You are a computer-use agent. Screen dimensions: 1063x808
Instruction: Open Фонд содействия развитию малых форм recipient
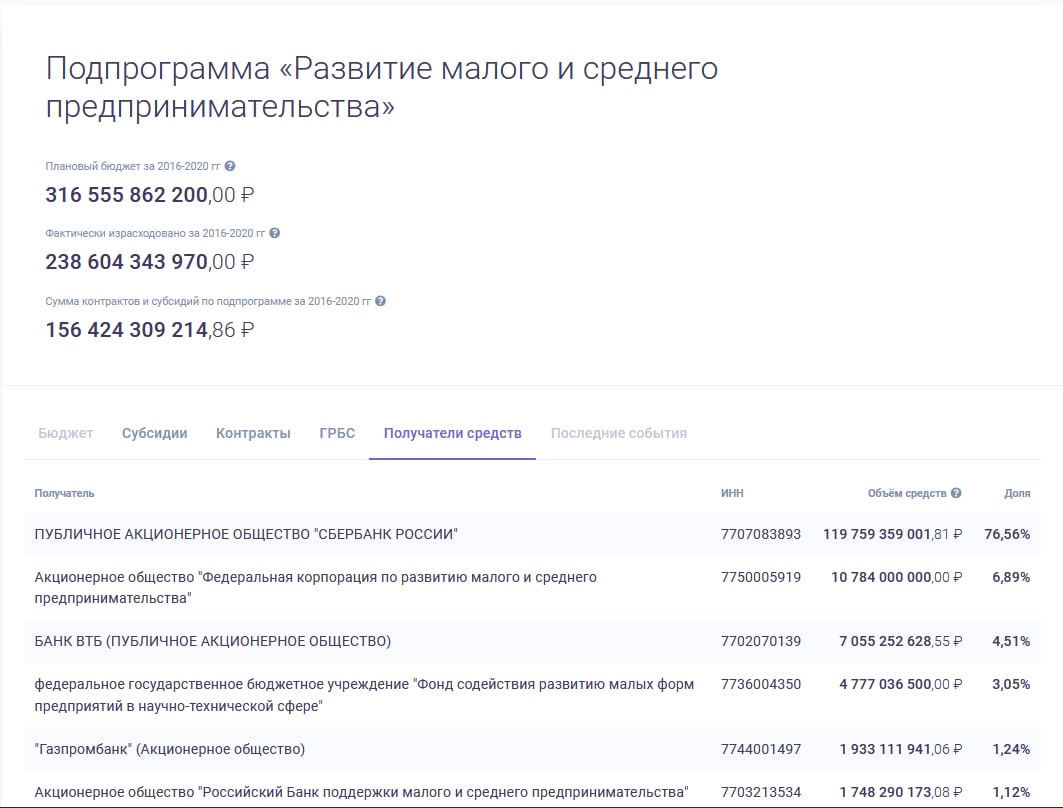(364, 695)
